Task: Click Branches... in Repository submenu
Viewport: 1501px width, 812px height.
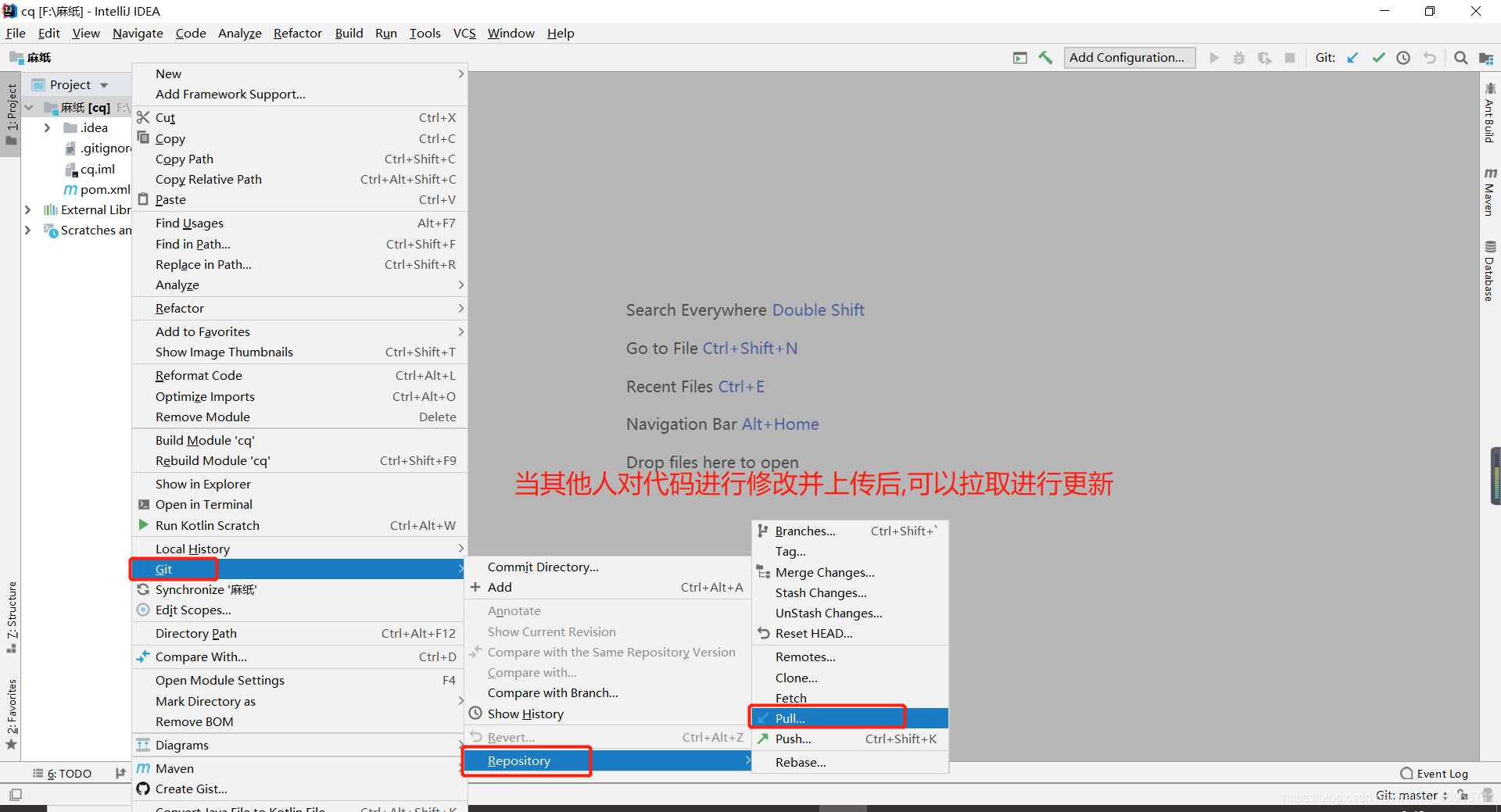Action: 850,531
